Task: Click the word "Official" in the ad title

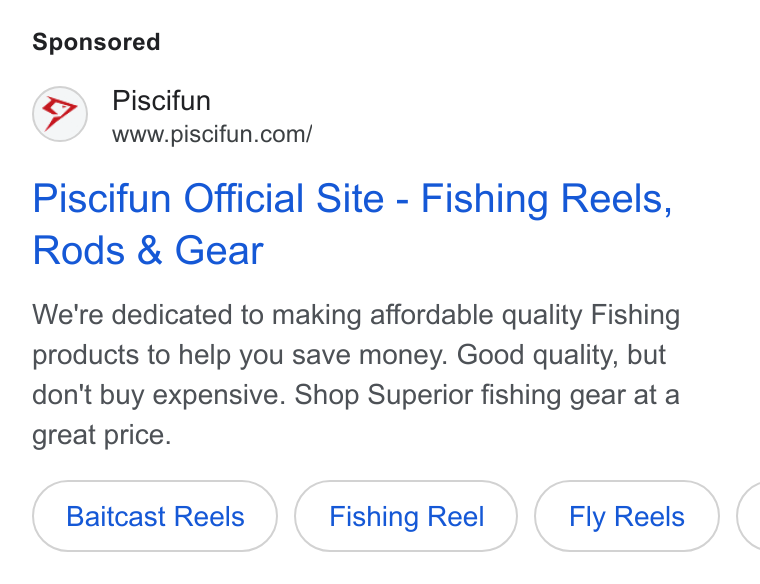Action: [244, 198]
